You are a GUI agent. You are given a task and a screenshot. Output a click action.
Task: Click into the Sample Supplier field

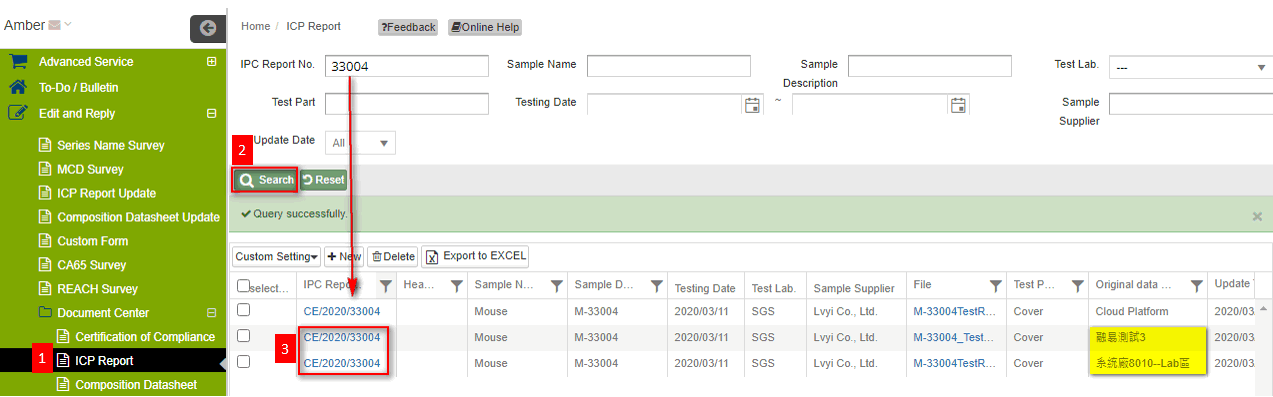click(1191, 104)
